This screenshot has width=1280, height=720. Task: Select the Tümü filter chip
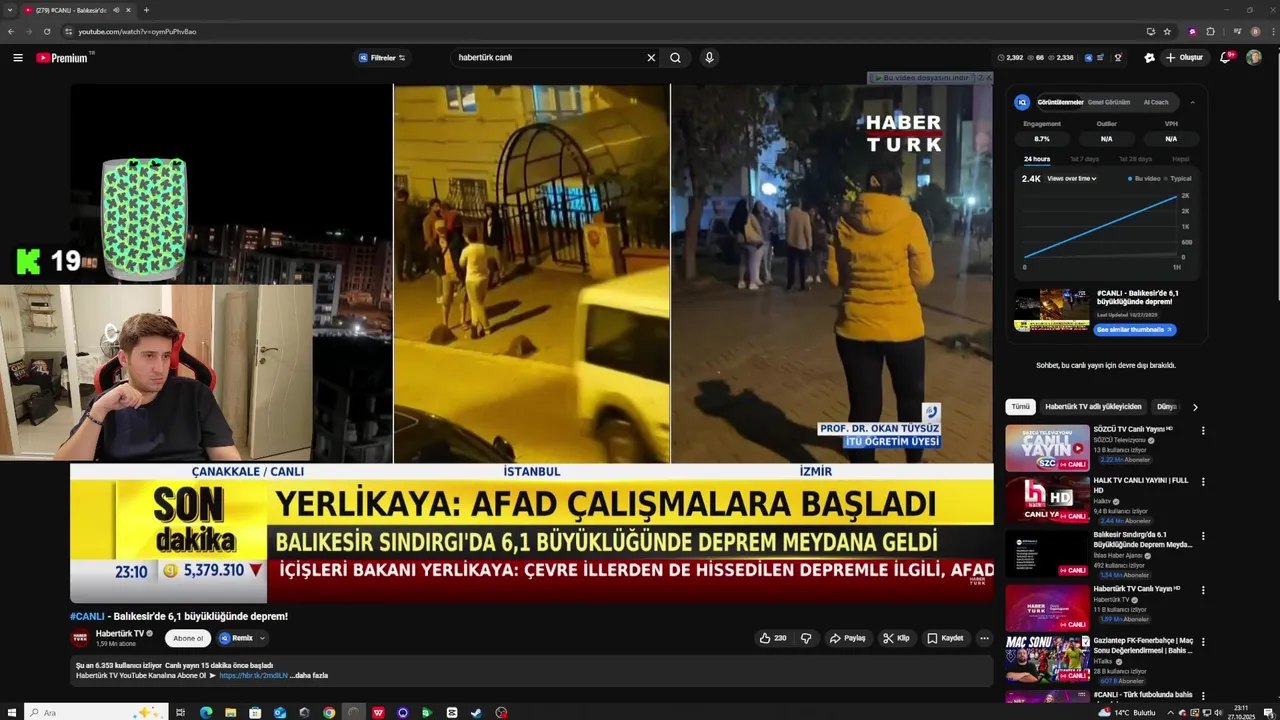[x=1020, y=407]
